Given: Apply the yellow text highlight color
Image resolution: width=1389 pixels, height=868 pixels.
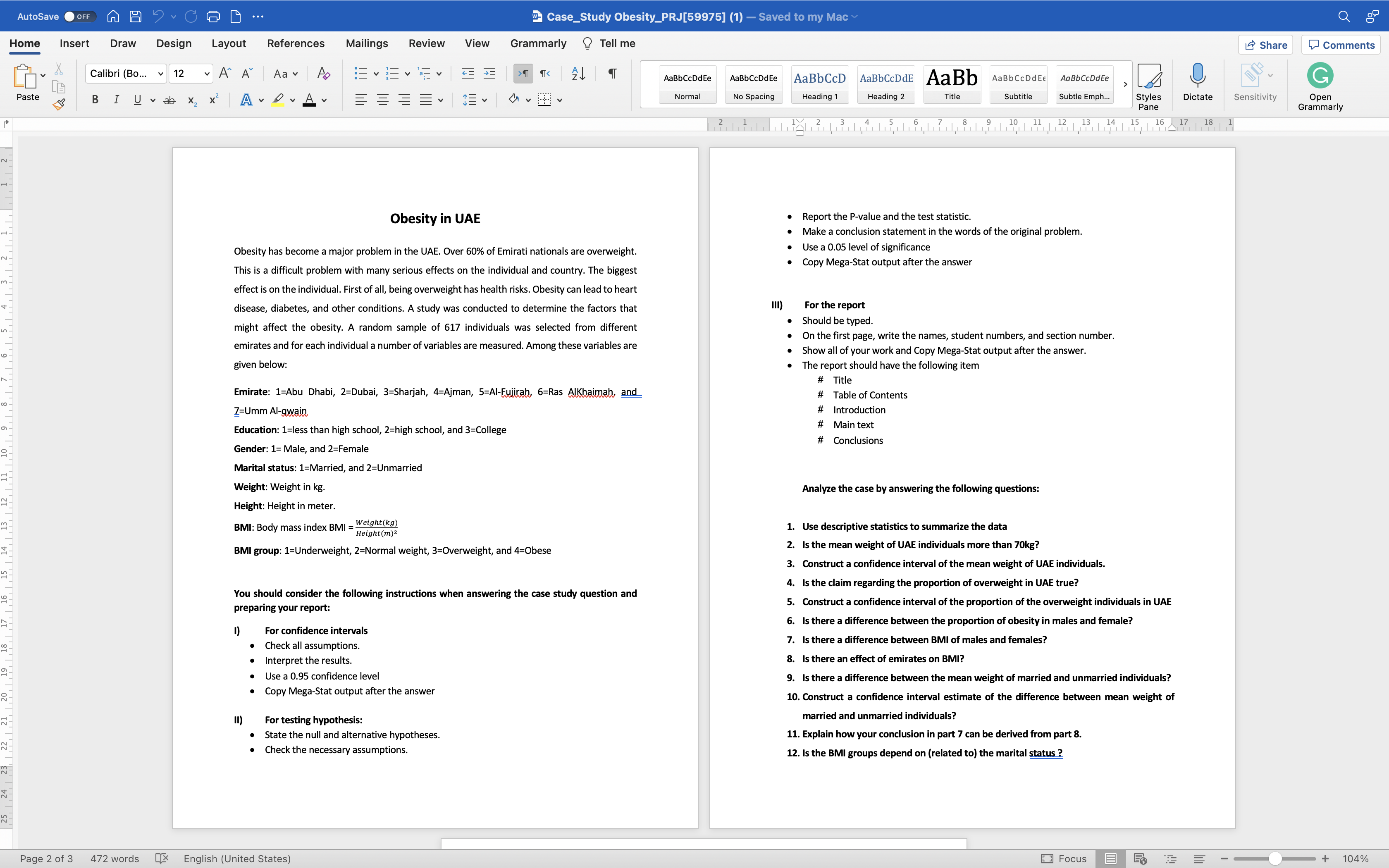Looking at the screenshot, I should point(278,100).
